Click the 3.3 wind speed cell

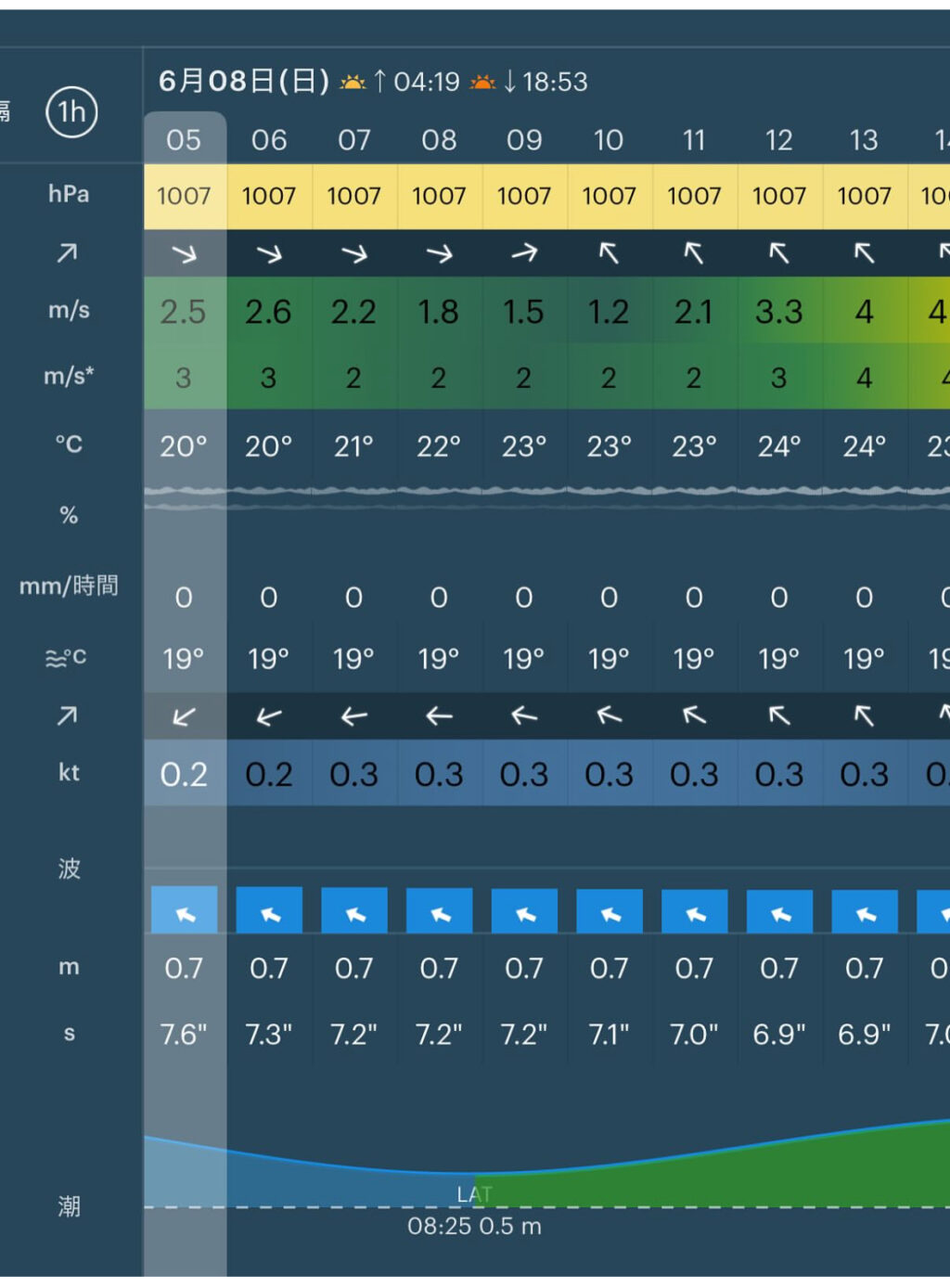point(778,312)
